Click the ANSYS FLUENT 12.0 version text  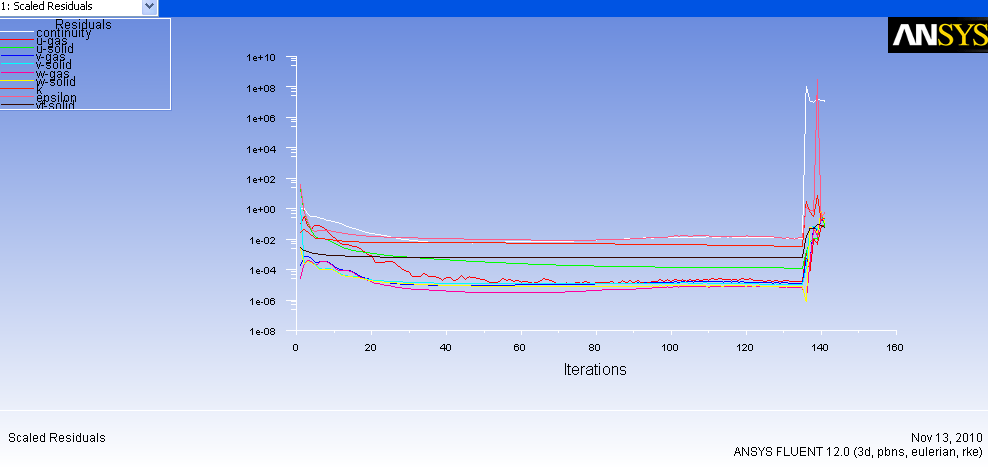pos(857,452)
